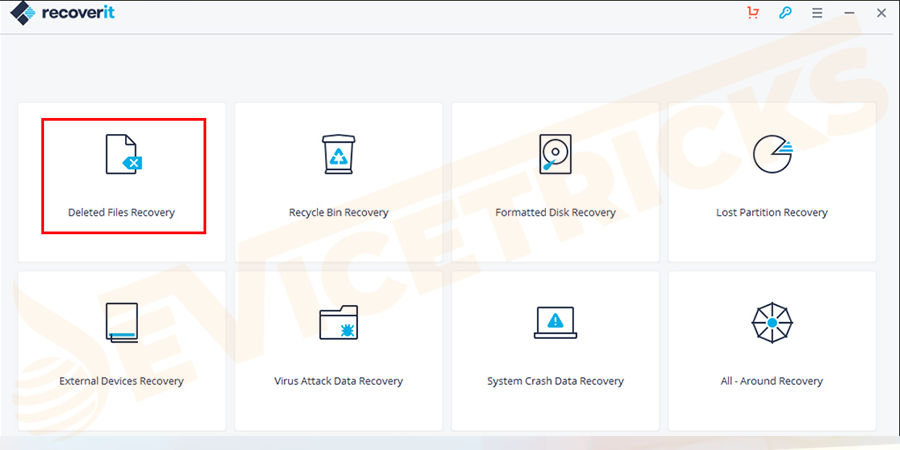Click the Virus Attack folder bug icon

coord(339,322)
